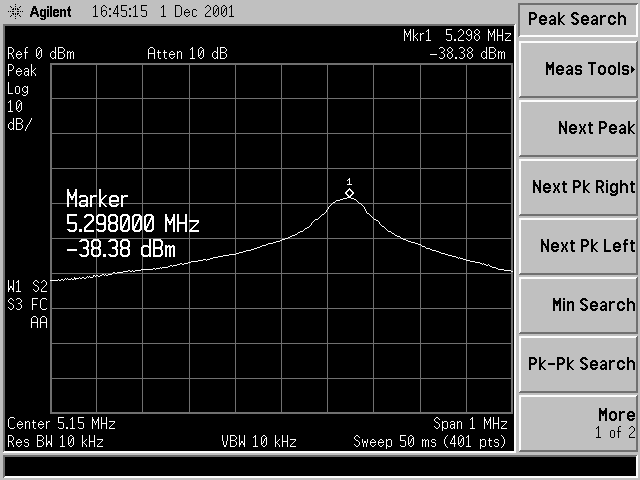Choose the Next Pk Right softkey
The width and height of the screenshot is (640, 480).
pyautogui.click(x=578, y=187)
